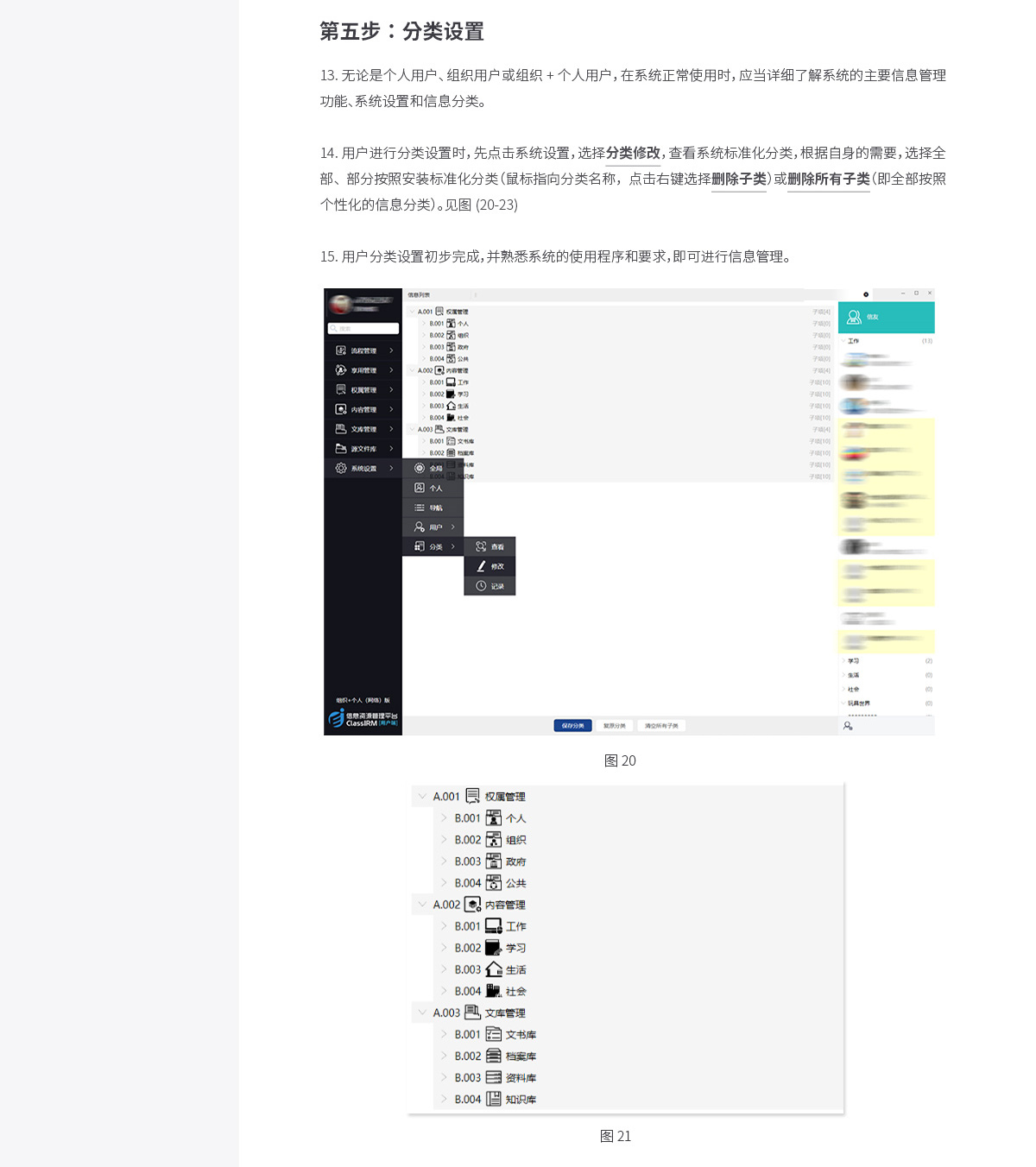Select the 修改 pencil icon in submenu
The width and height of the screenshot is (1036, 1167).
point(481,566)
